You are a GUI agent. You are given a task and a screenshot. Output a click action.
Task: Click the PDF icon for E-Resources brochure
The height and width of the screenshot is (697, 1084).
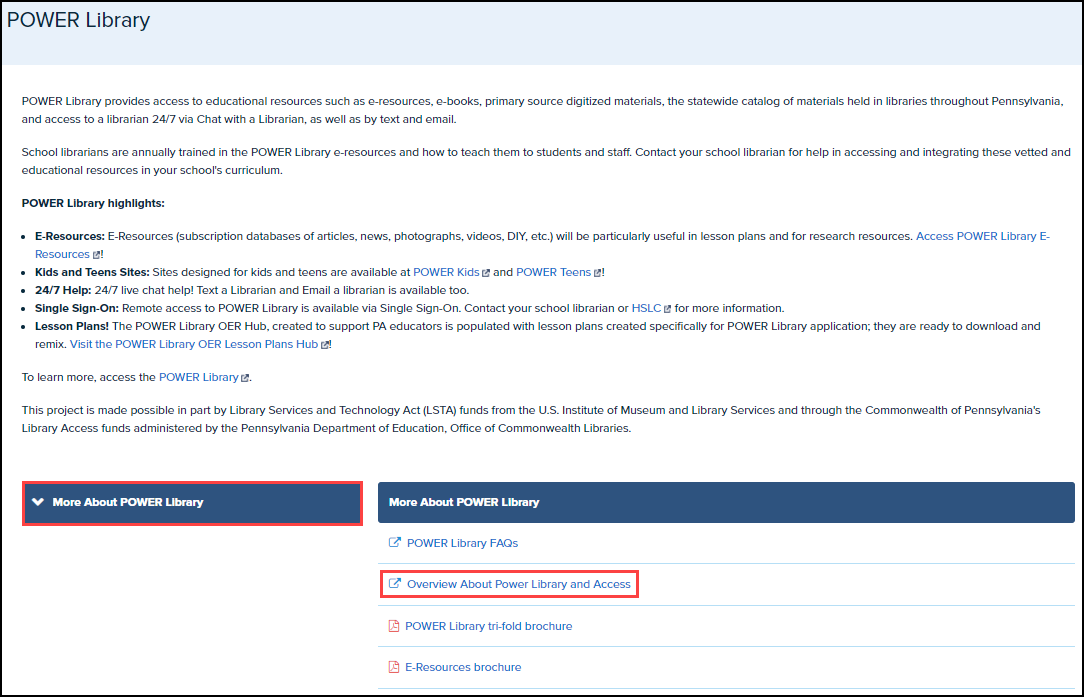tap(393, 667)
